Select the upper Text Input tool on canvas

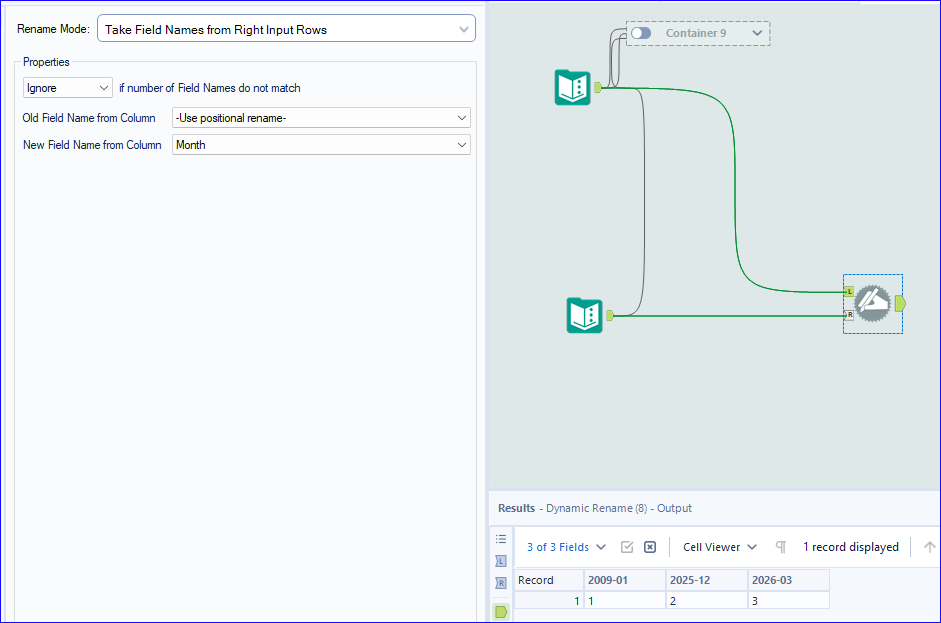tap(573, 88)
